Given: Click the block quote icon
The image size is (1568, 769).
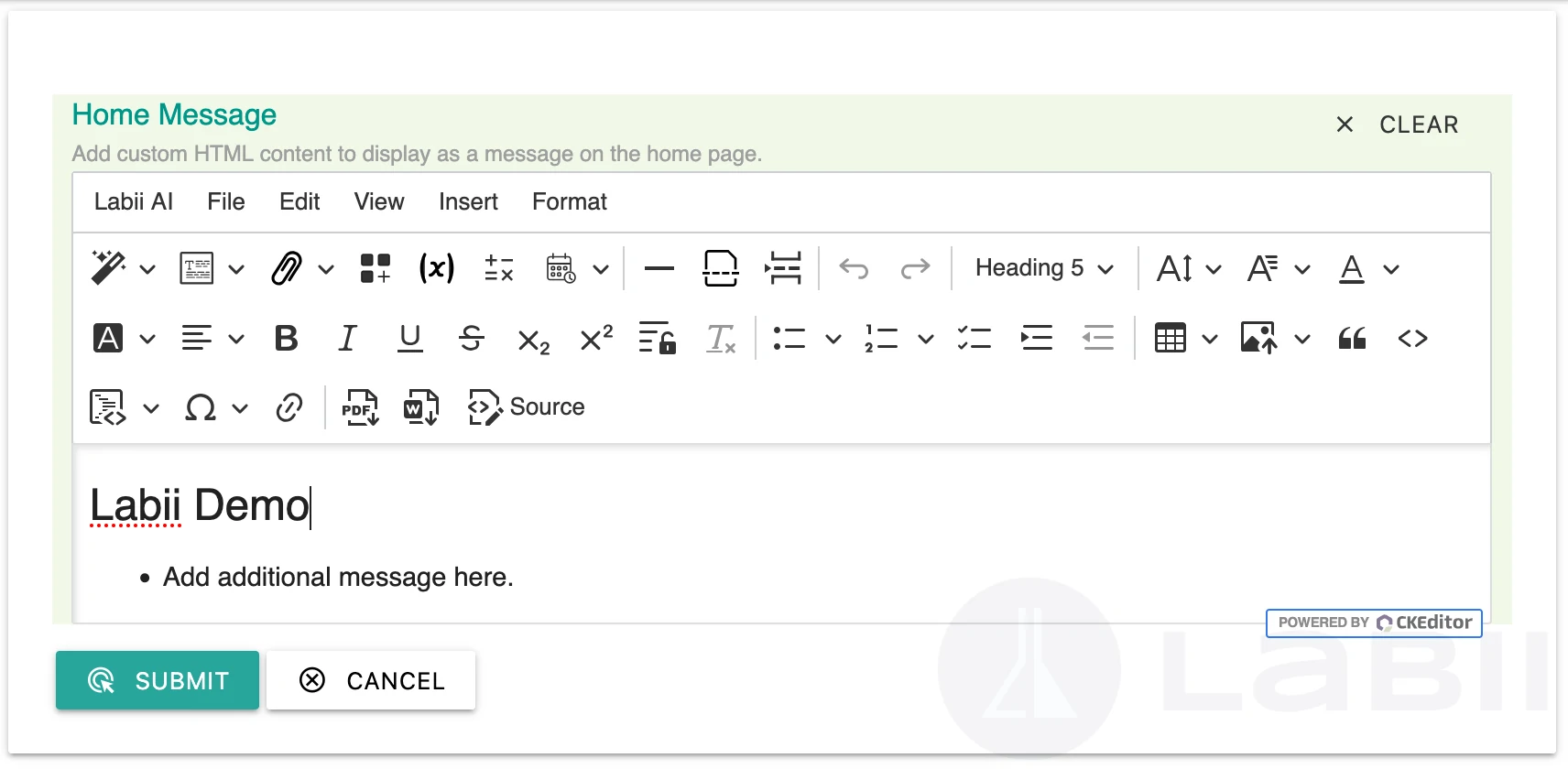Looking at the screenshot, I should click(x=1352, y=339).
